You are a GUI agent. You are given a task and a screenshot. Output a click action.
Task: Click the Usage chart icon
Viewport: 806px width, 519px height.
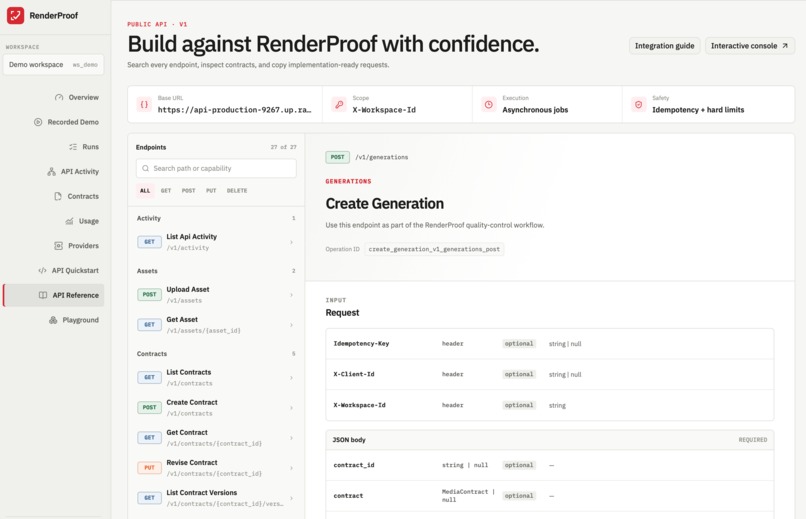pos(69,221)
